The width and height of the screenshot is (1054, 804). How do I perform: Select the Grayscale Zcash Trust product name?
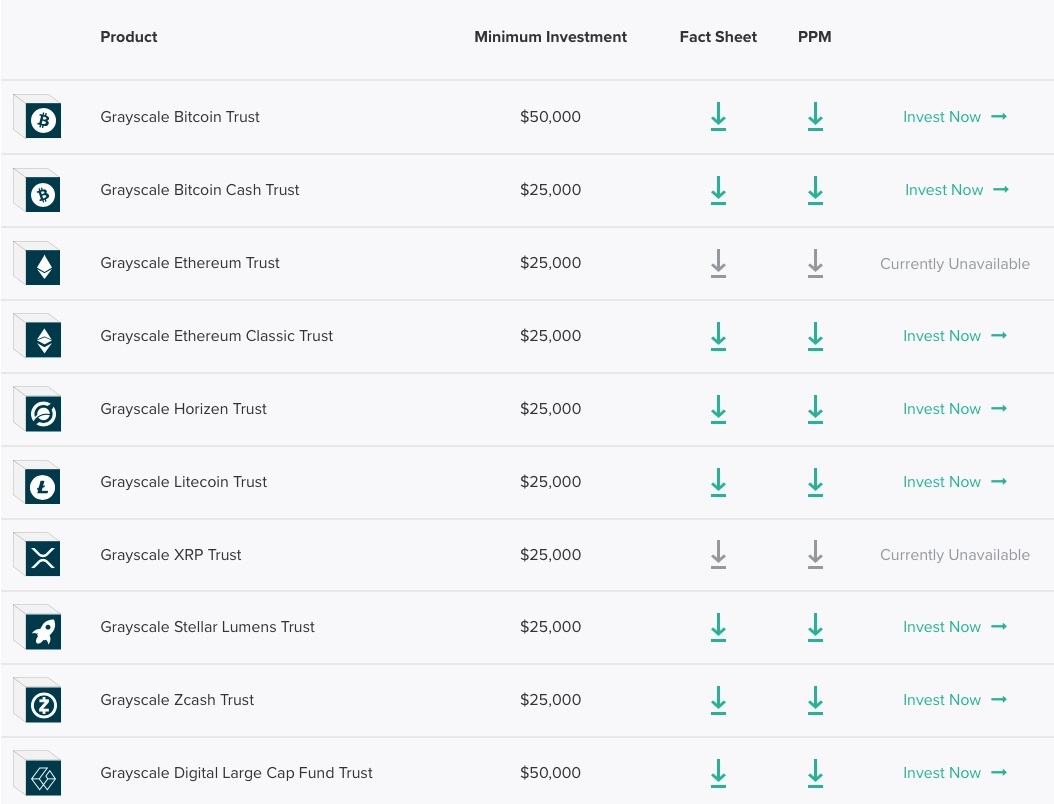coord(177,700)
